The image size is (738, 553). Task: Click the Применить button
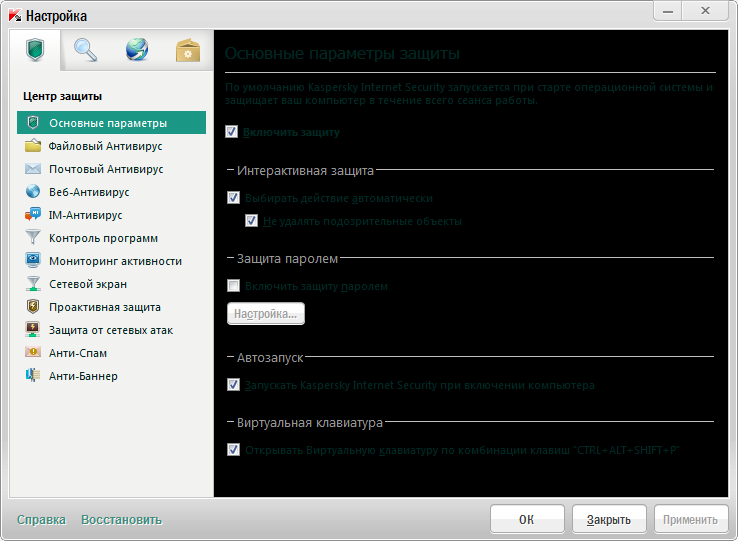pos(690,519)
